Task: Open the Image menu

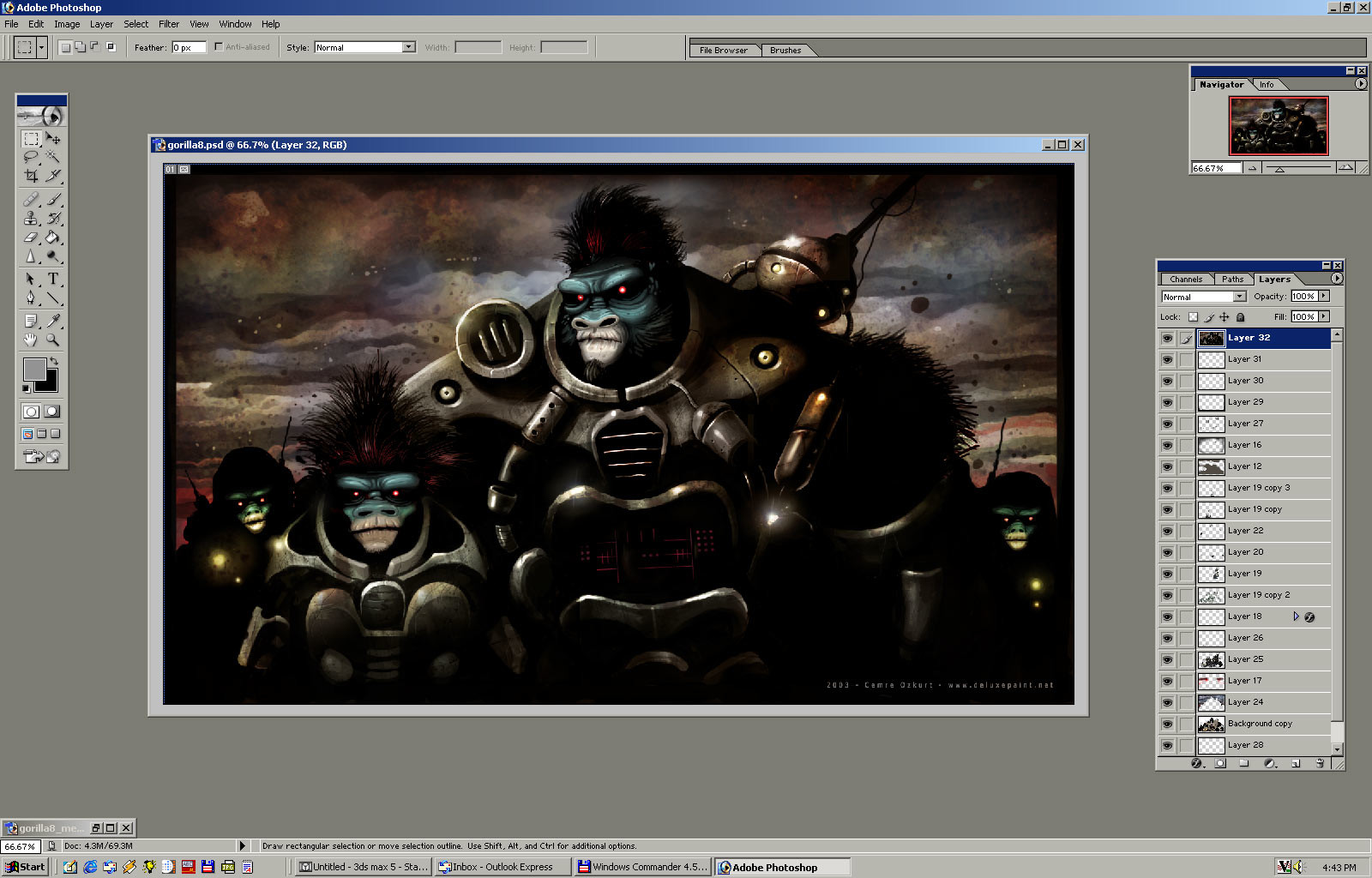Action: [x=67, y=24]
